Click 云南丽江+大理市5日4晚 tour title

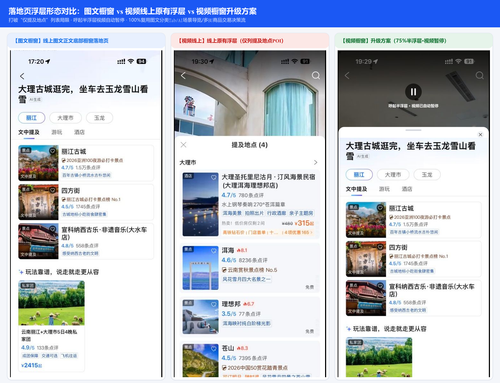(49, 335)
